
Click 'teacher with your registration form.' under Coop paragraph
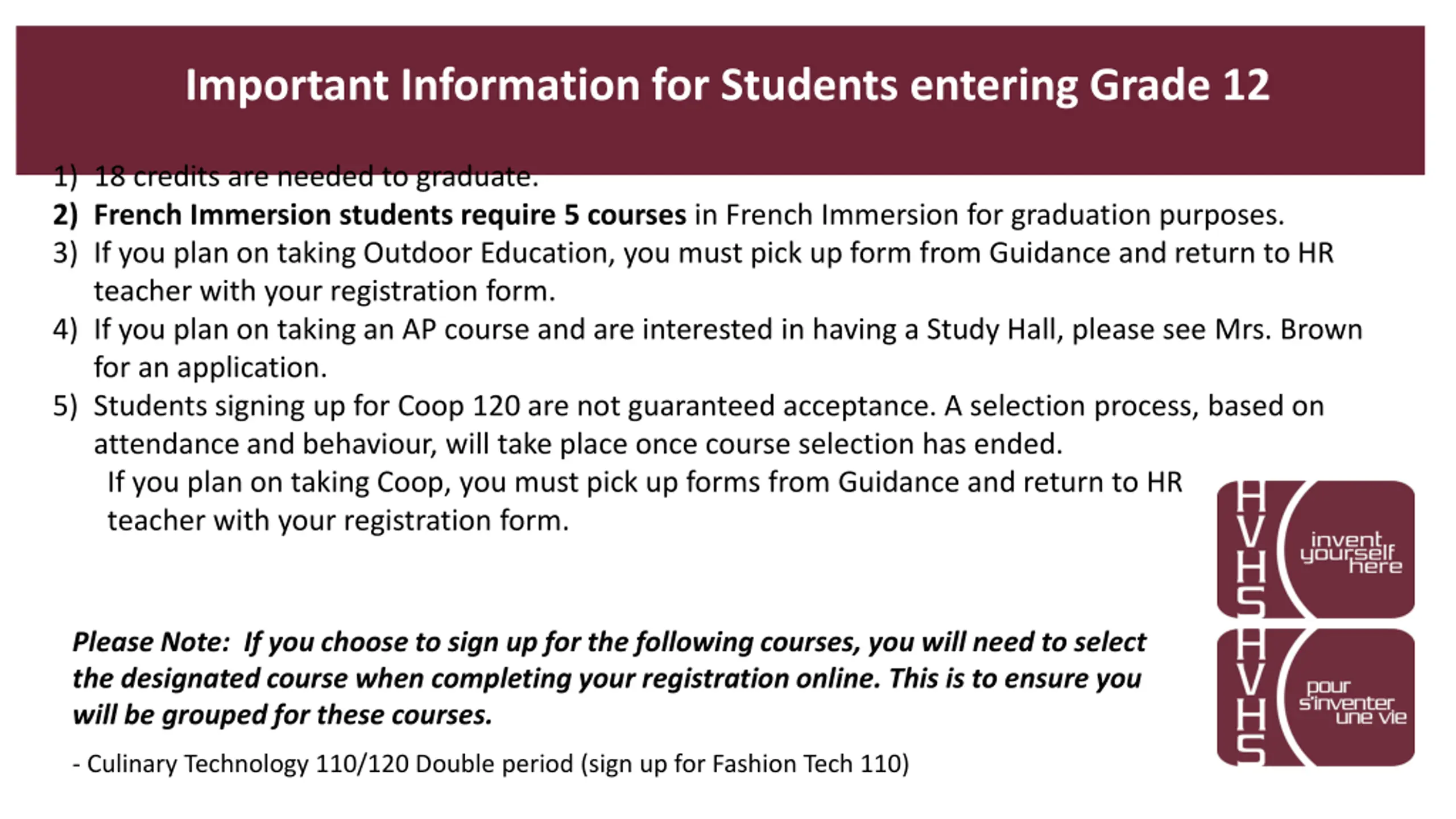pos(338,520)
